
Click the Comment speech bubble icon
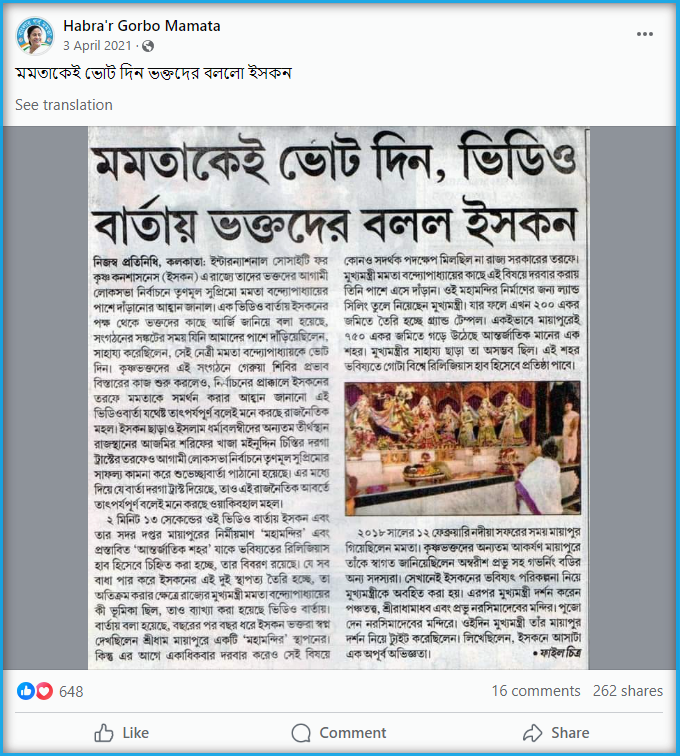point(301,733)
